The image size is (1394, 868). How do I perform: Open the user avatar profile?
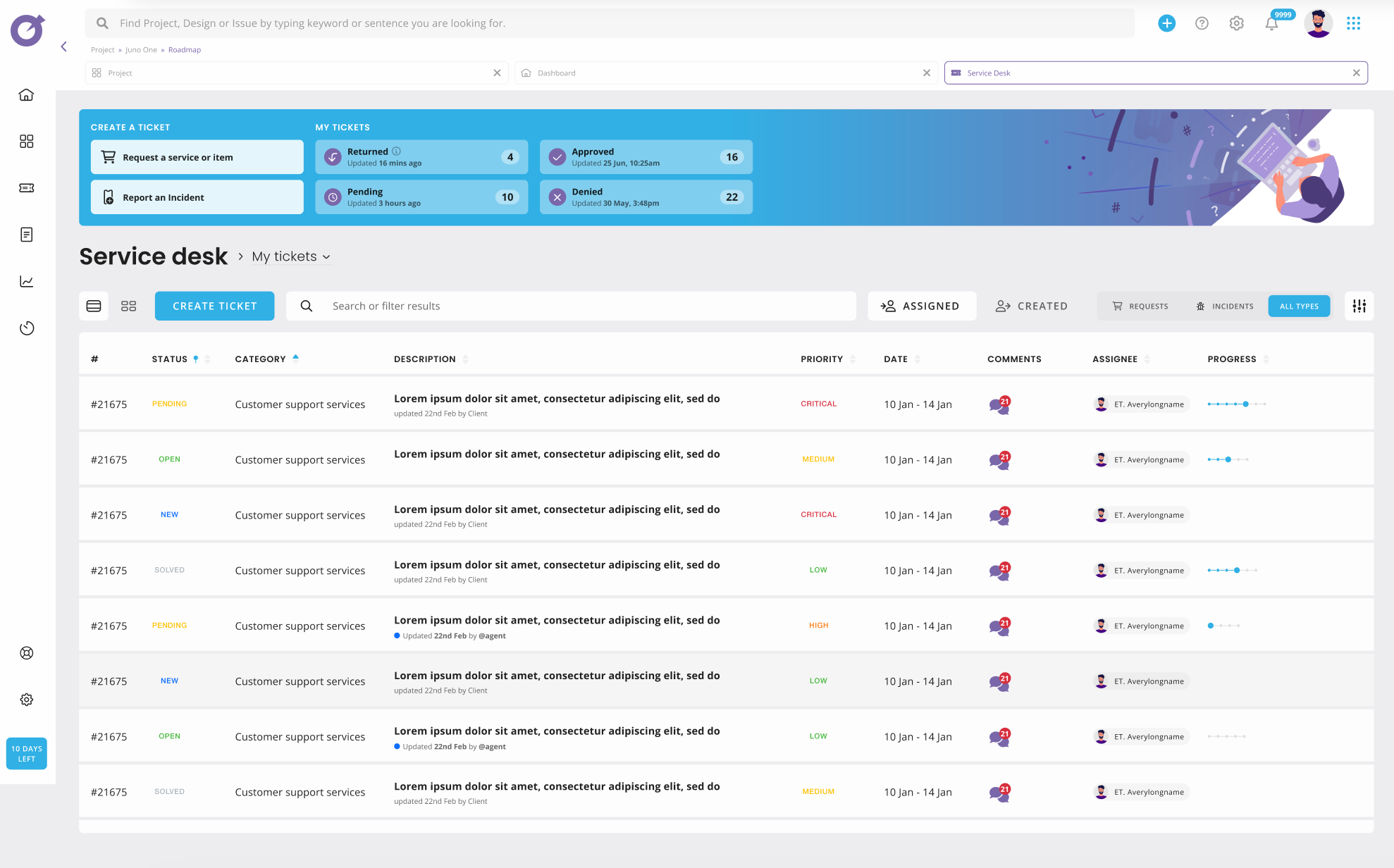[x=1318, y=23]
